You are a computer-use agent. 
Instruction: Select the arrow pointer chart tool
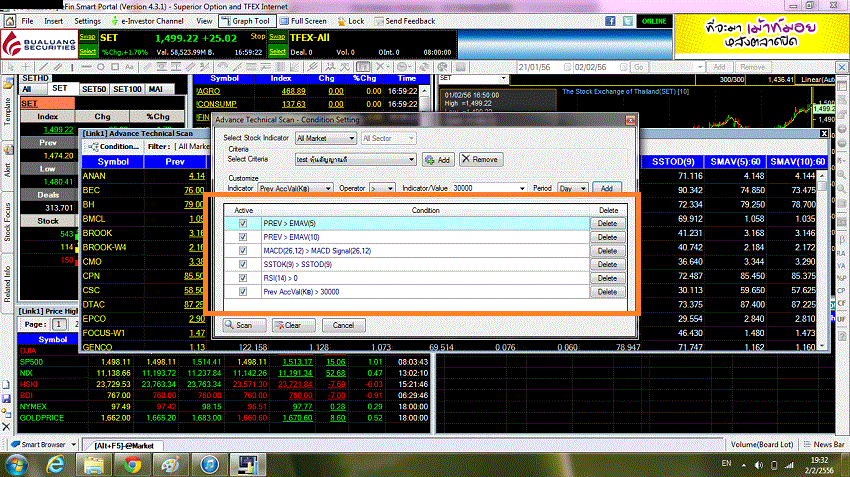click(10, 67)
